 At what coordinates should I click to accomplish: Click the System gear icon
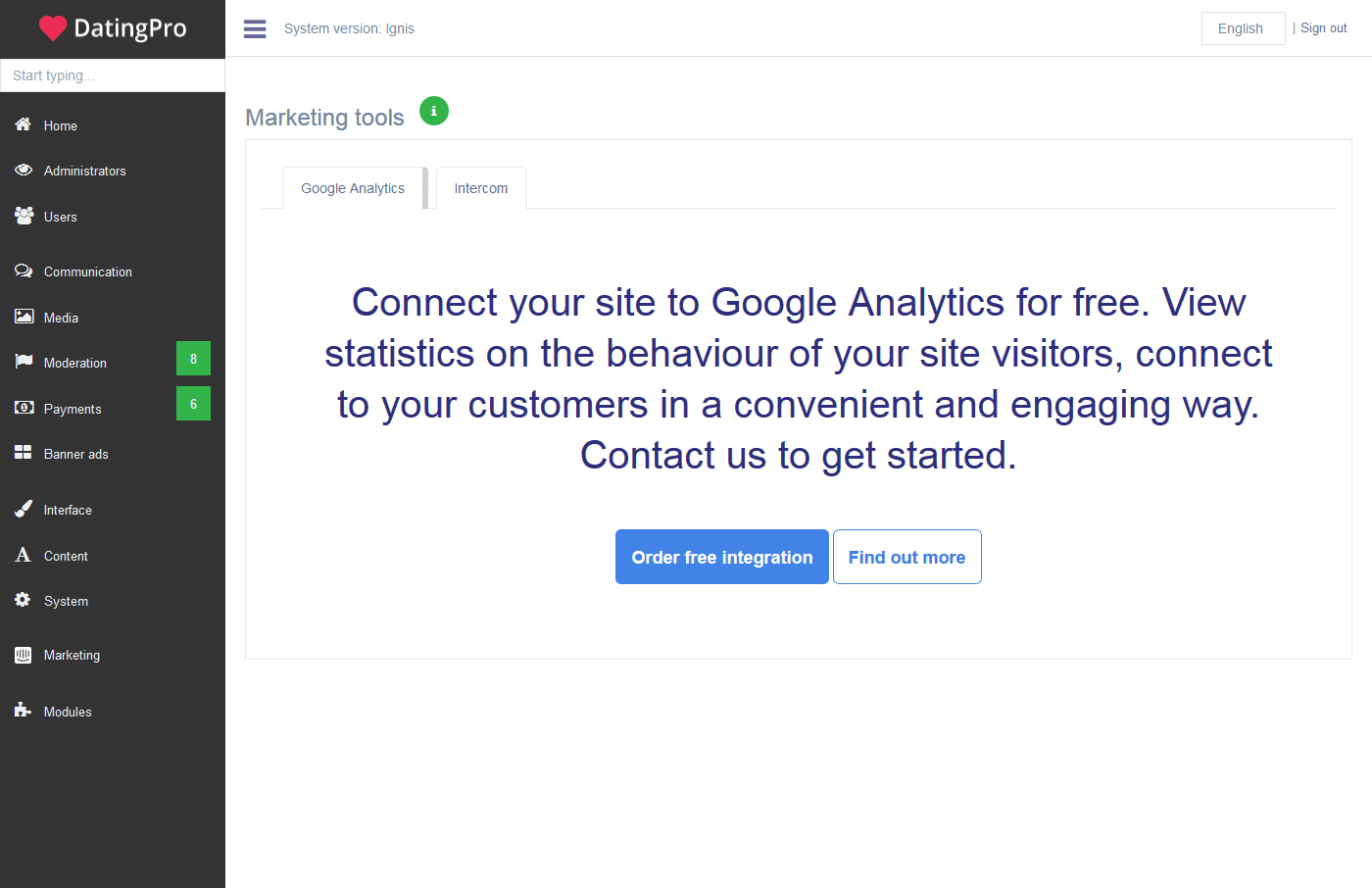pos(23,600)
